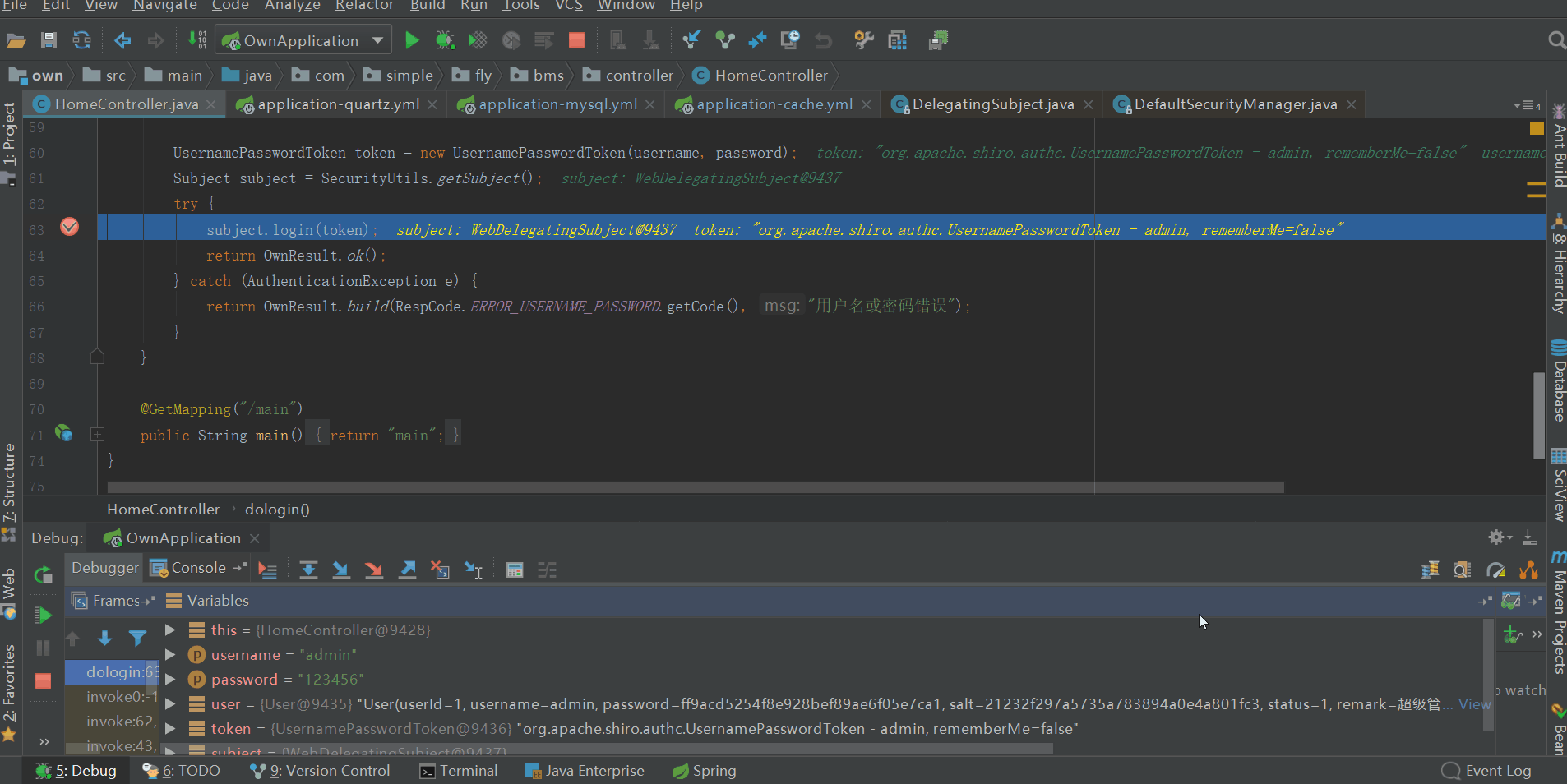1567x784 pixels.
Task: Expand the 'this' variable node
Action: 170,630
